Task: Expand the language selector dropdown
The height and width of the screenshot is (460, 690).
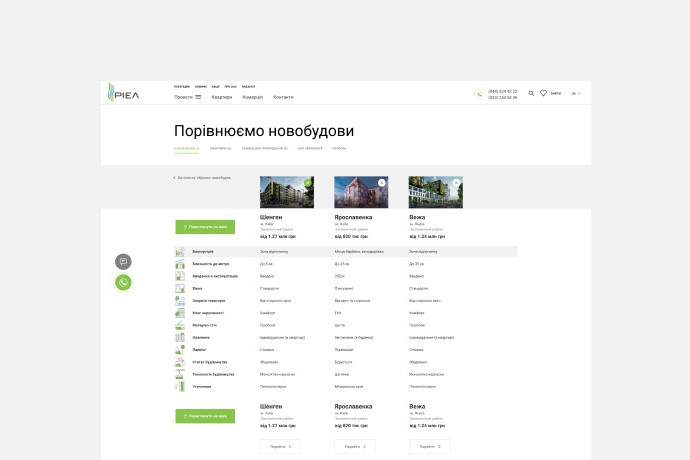Action: pyautogui.click(x=576, y=93)
